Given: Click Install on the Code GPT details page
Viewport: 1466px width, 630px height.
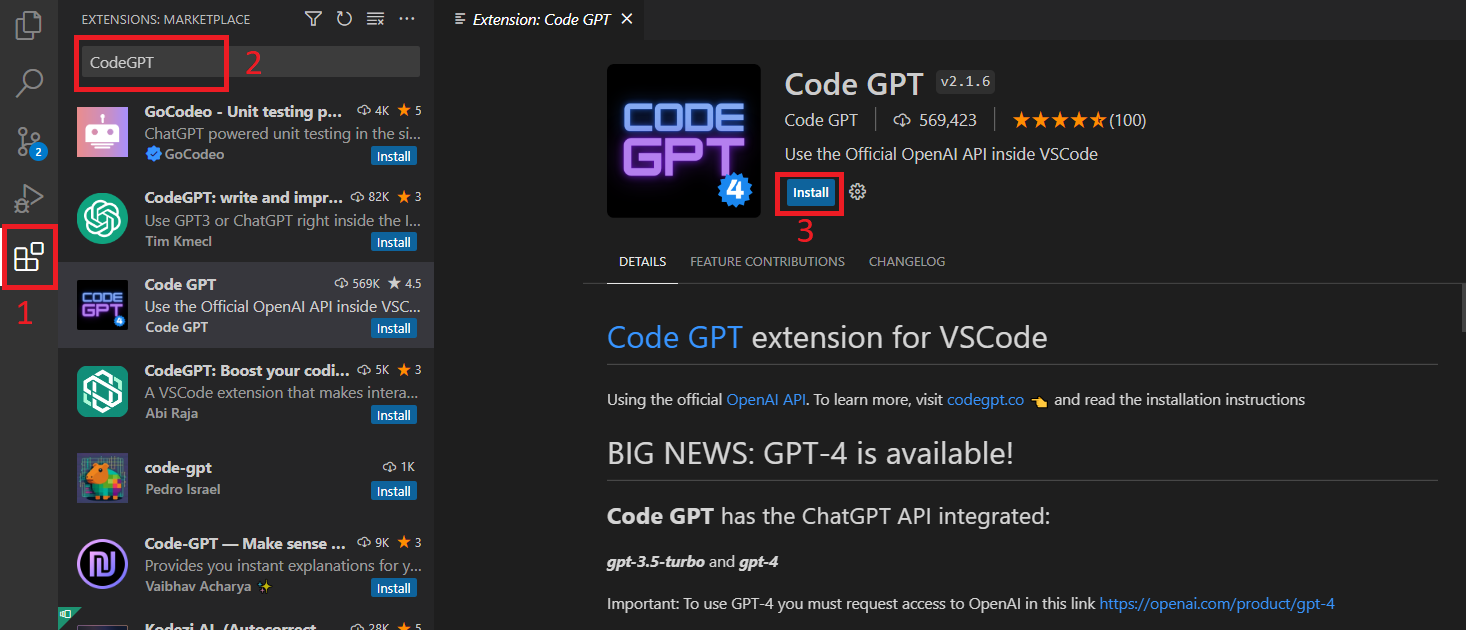Looking at the screenshot, I should (811, 192).
